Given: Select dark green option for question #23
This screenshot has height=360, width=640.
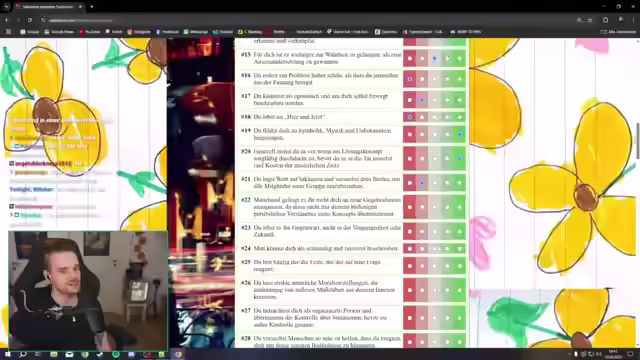Looking at the screenshot, I should pyautogui.click(x=460, y=231).
